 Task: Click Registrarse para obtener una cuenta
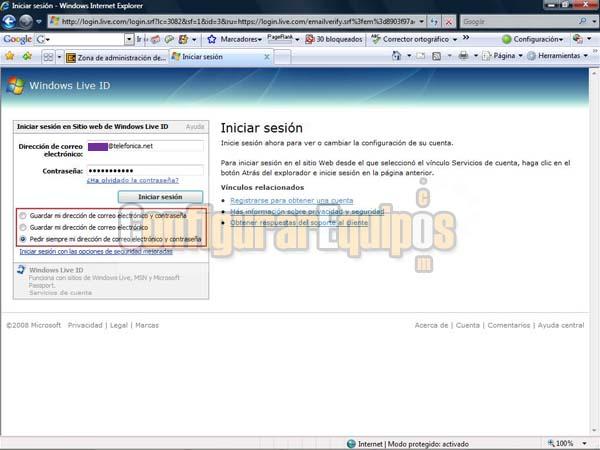point(292,200)
